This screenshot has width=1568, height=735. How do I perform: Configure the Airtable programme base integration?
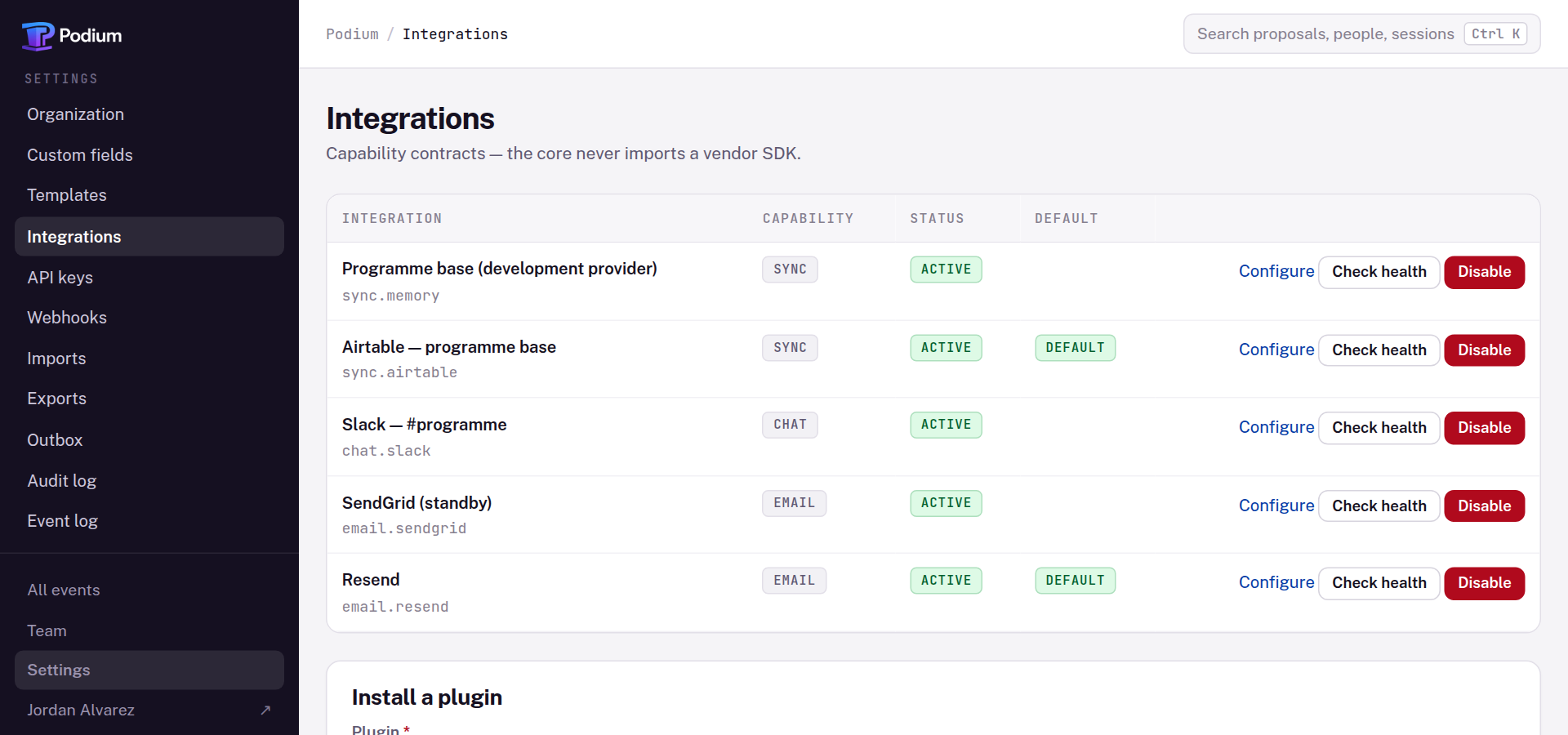tap(1276, 350)
